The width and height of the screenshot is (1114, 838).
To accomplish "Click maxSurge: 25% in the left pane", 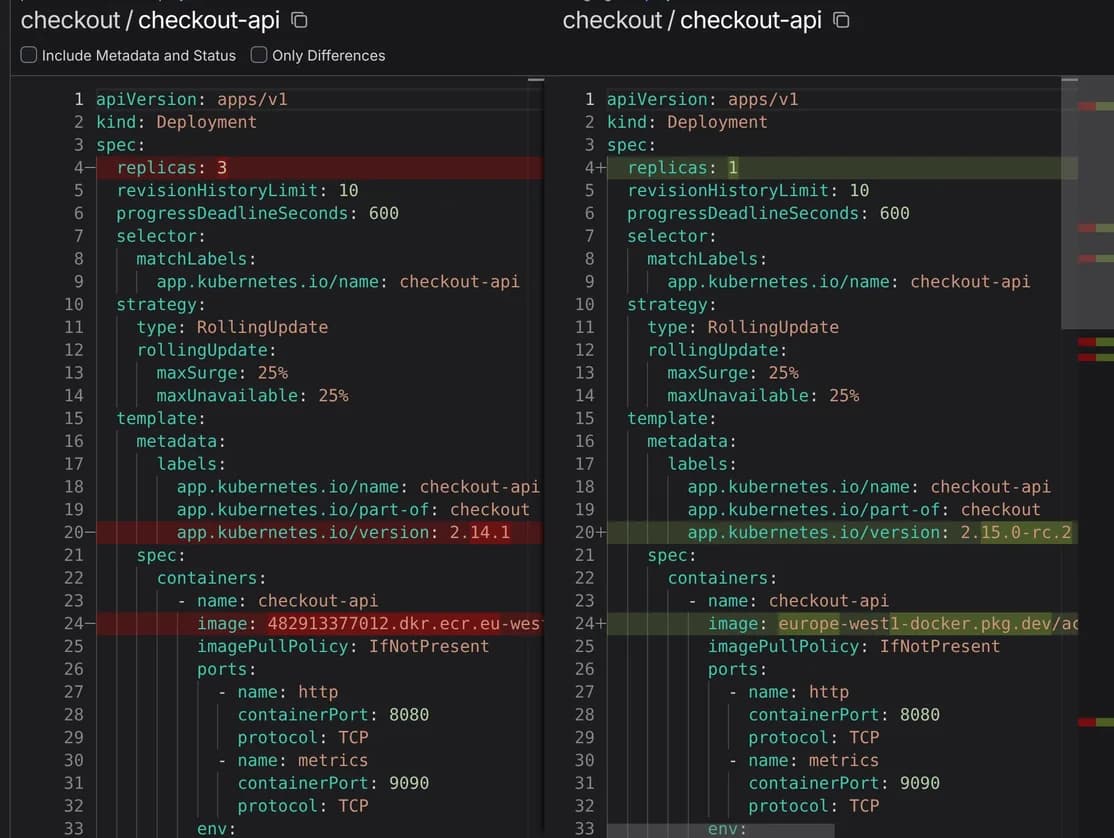I will (x=222, y=373).
